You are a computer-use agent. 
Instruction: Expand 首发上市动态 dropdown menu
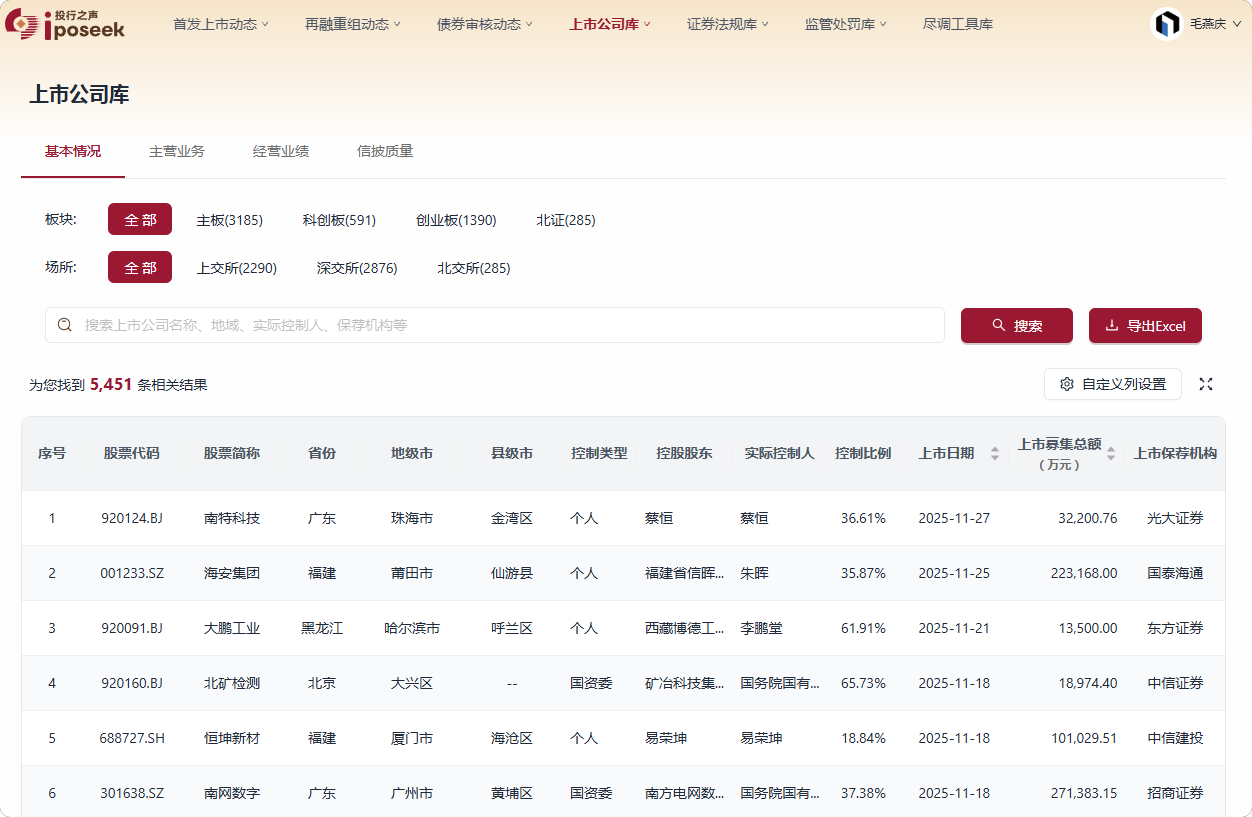pyautogui.click(x=221, y=24)
